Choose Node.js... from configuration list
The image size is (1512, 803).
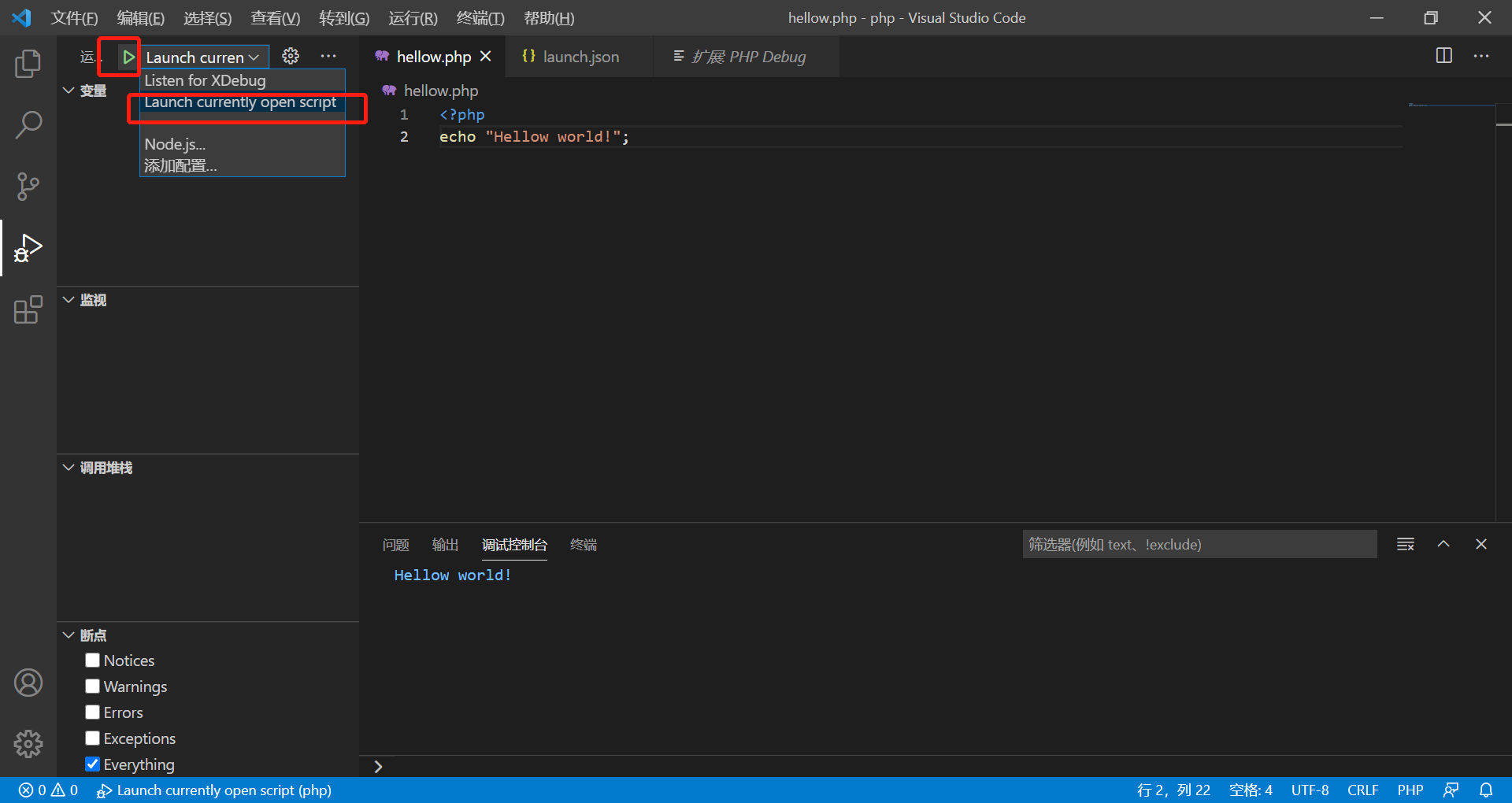[242, 144]
